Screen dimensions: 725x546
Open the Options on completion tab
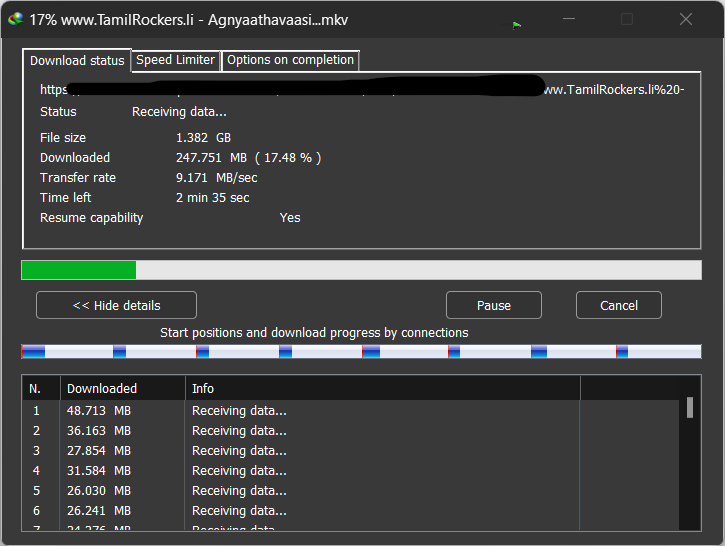(x=290, y=60)
